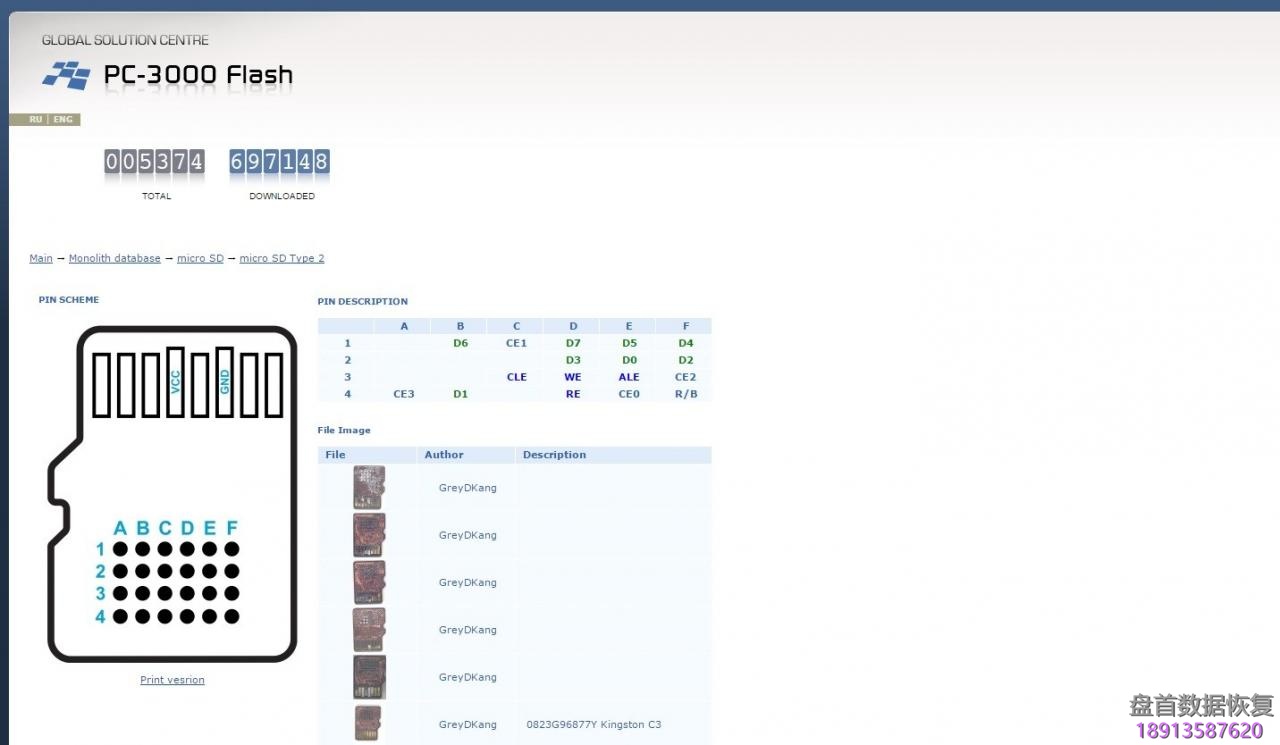Click the Print version link
1280x745 pixels.
tap(172, 680)
